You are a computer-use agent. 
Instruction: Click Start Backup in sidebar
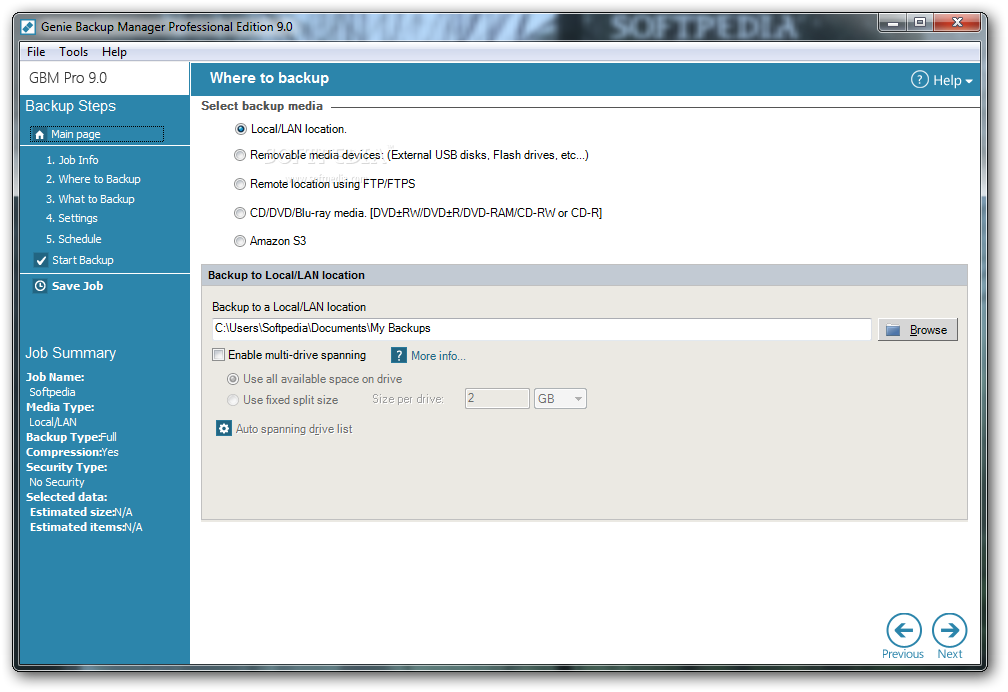click(x=82, y=260)
